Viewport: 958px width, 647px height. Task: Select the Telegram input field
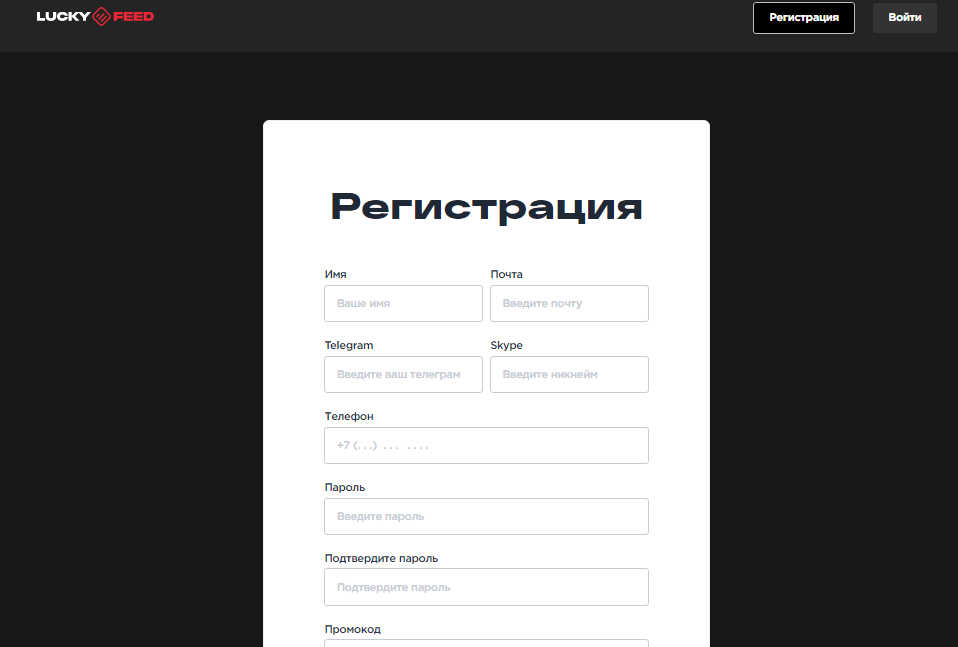pos(403,374)
